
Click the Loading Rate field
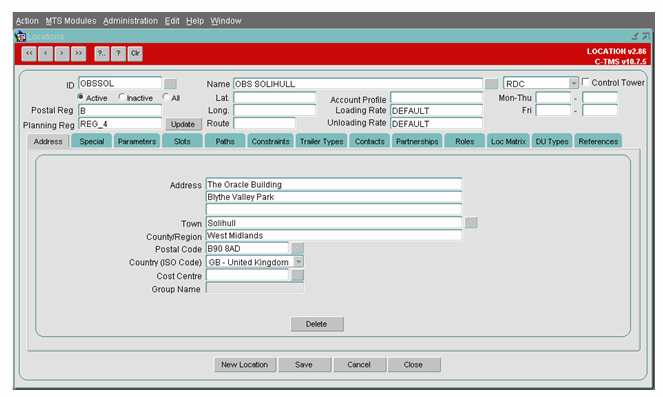click(436, 110)
